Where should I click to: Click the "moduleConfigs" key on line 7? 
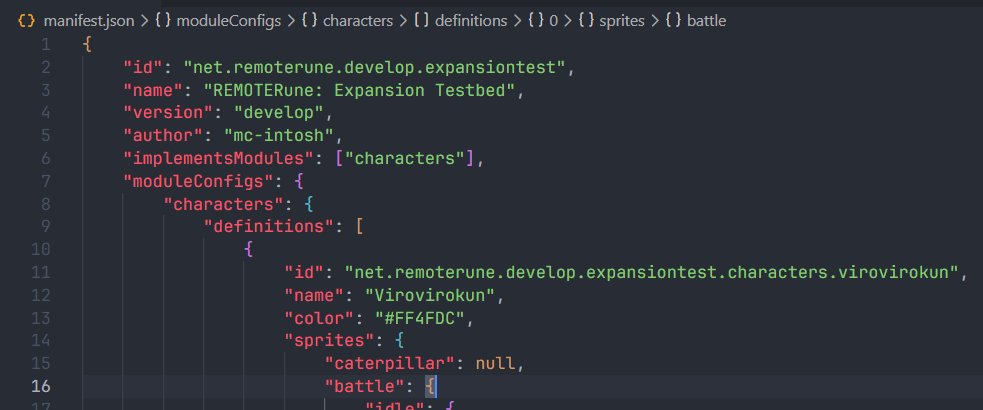198,182
